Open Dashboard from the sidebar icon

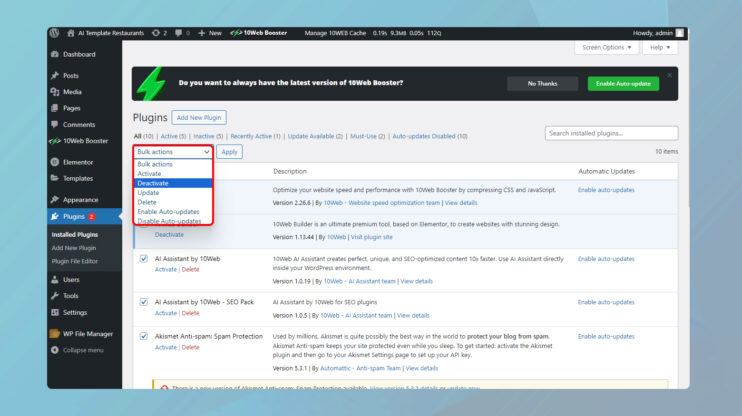pyautogui.click(x=54, y=54)
